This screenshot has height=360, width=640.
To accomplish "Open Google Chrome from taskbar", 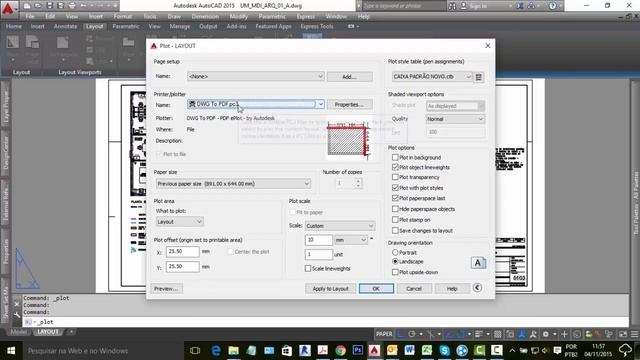I will tap(340, 351).
